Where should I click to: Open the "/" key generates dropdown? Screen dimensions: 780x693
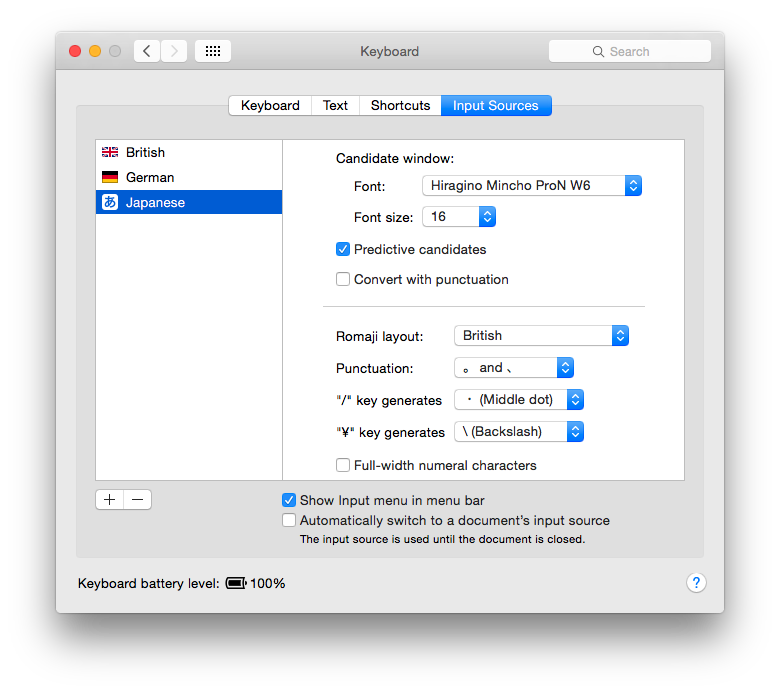(x=519, y=399)
